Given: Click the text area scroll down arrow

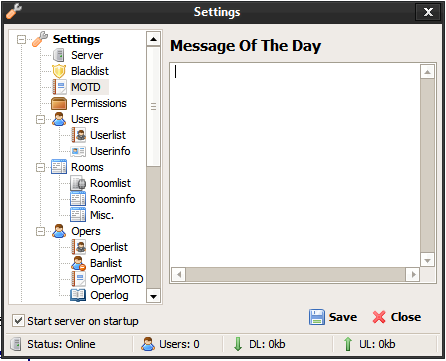Looking at the screenshot, I should click(427, 261).
